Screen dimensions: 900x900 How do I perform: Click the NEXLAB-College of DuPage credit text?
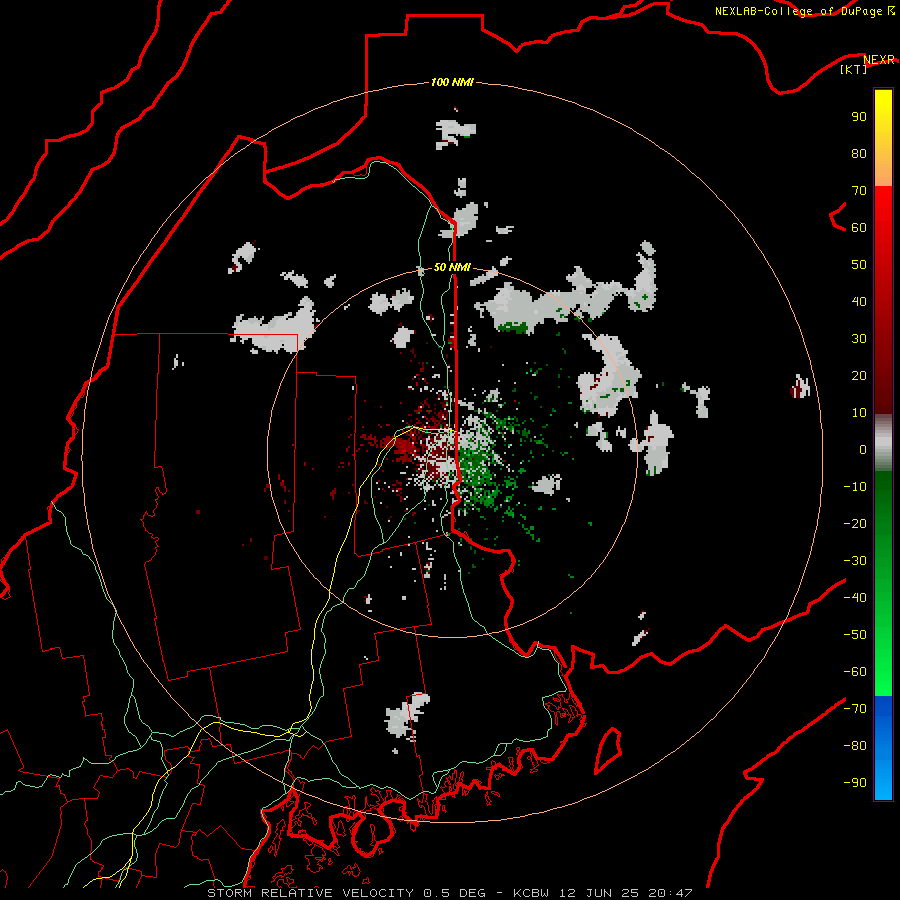[x=798, y=11]
